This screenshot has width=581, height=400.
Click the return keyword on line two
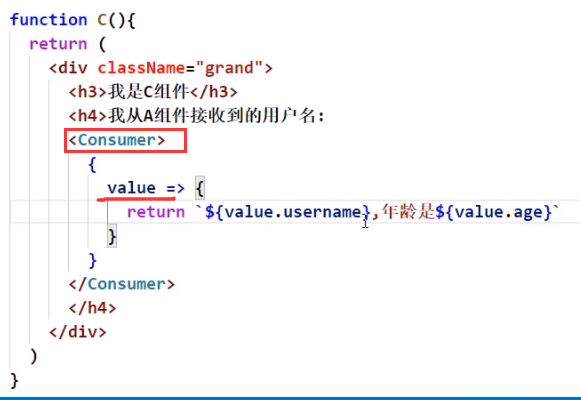pos(59,44)
